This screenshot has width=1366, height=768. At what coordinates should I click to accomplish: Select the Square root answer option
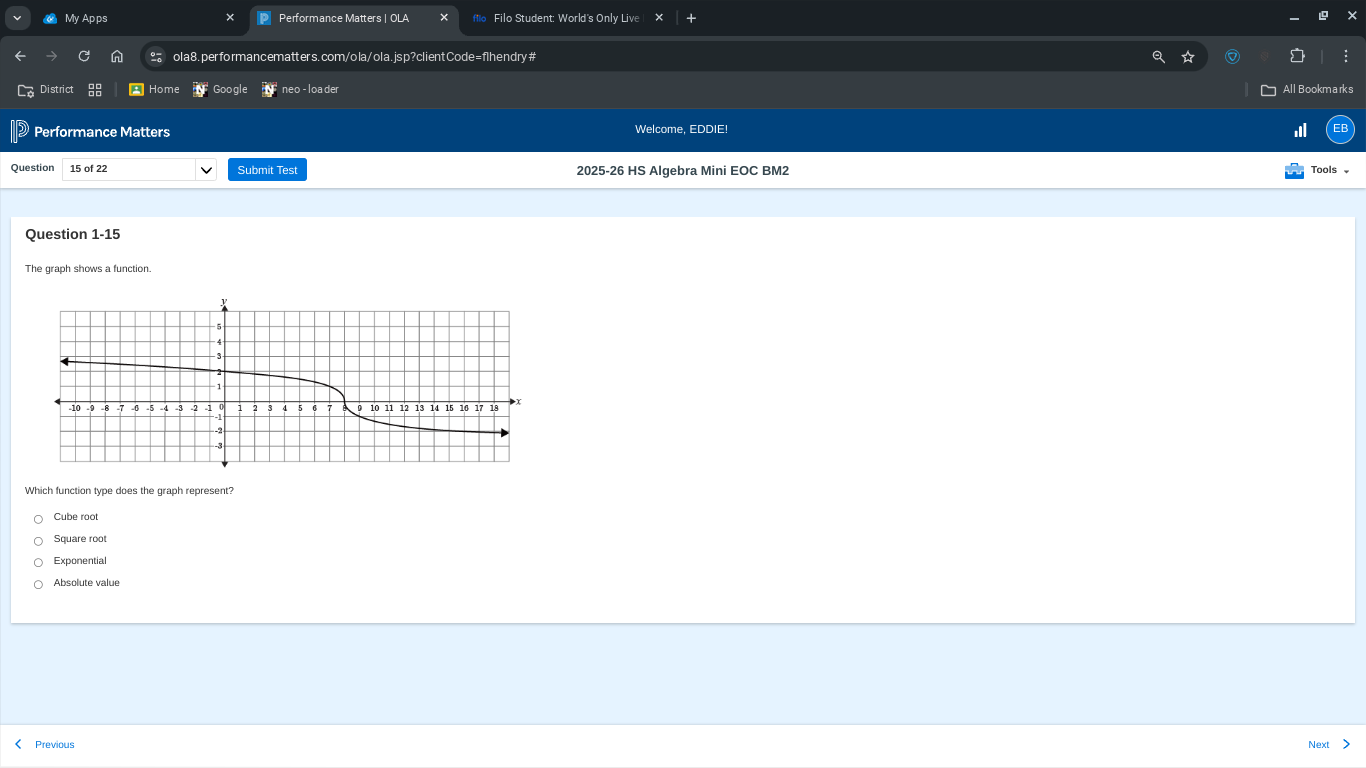point(38,540)
